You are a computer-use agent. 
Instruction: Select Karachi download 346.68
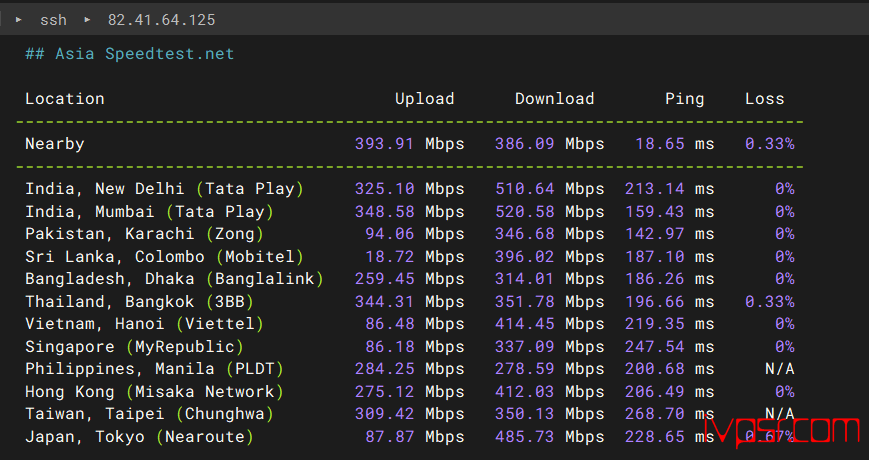pyautogui.click(x=524, y=234)
